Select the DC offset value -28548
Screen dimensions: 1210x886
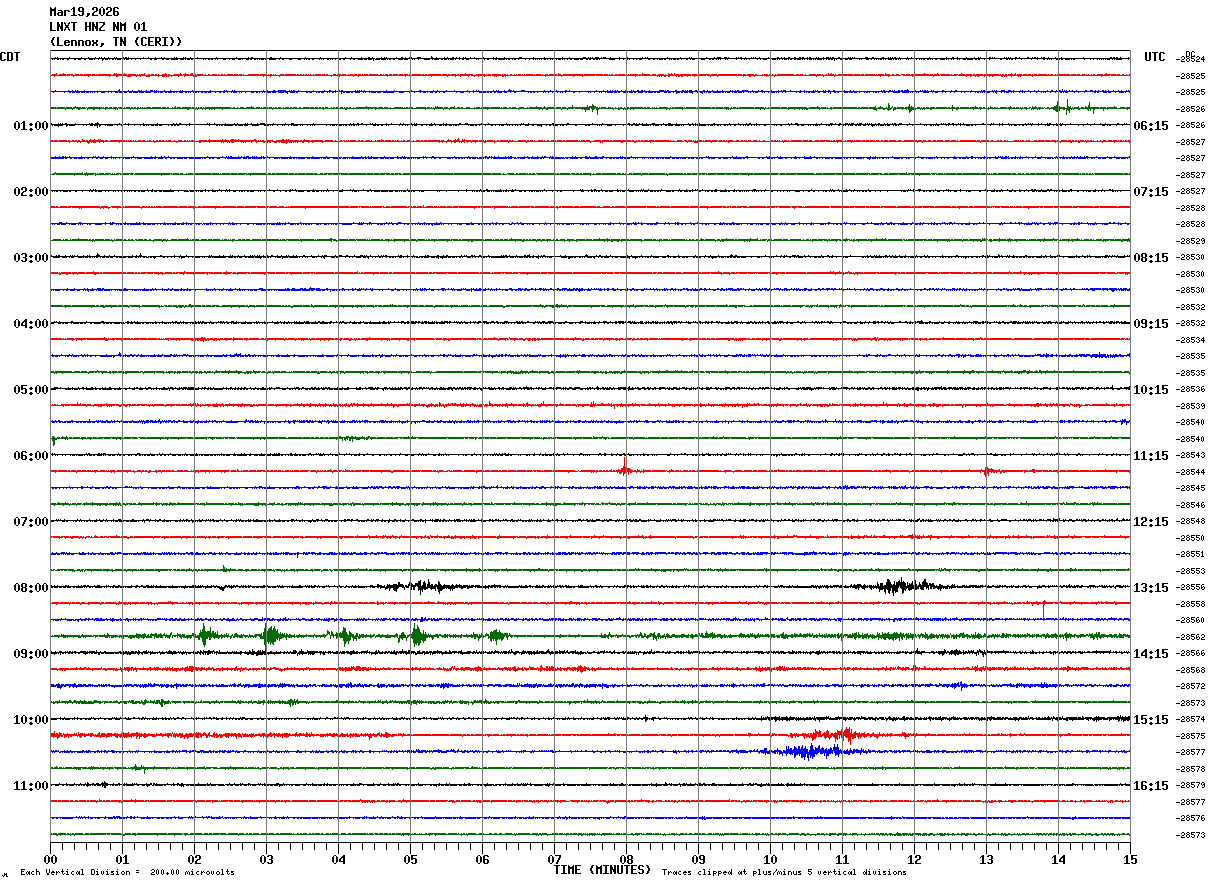(1190, 521)
